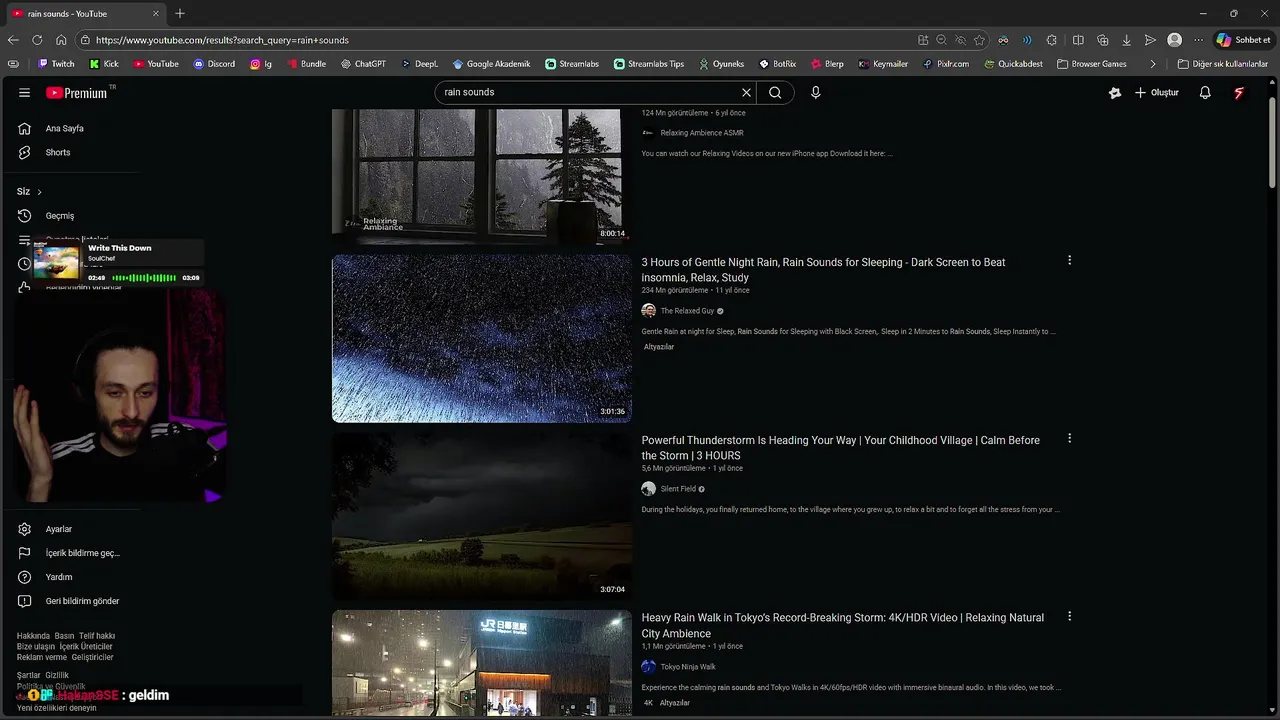Open a new browser tab
The height and width of the screenshot is (720, 1280).
[x=180, y=14]
